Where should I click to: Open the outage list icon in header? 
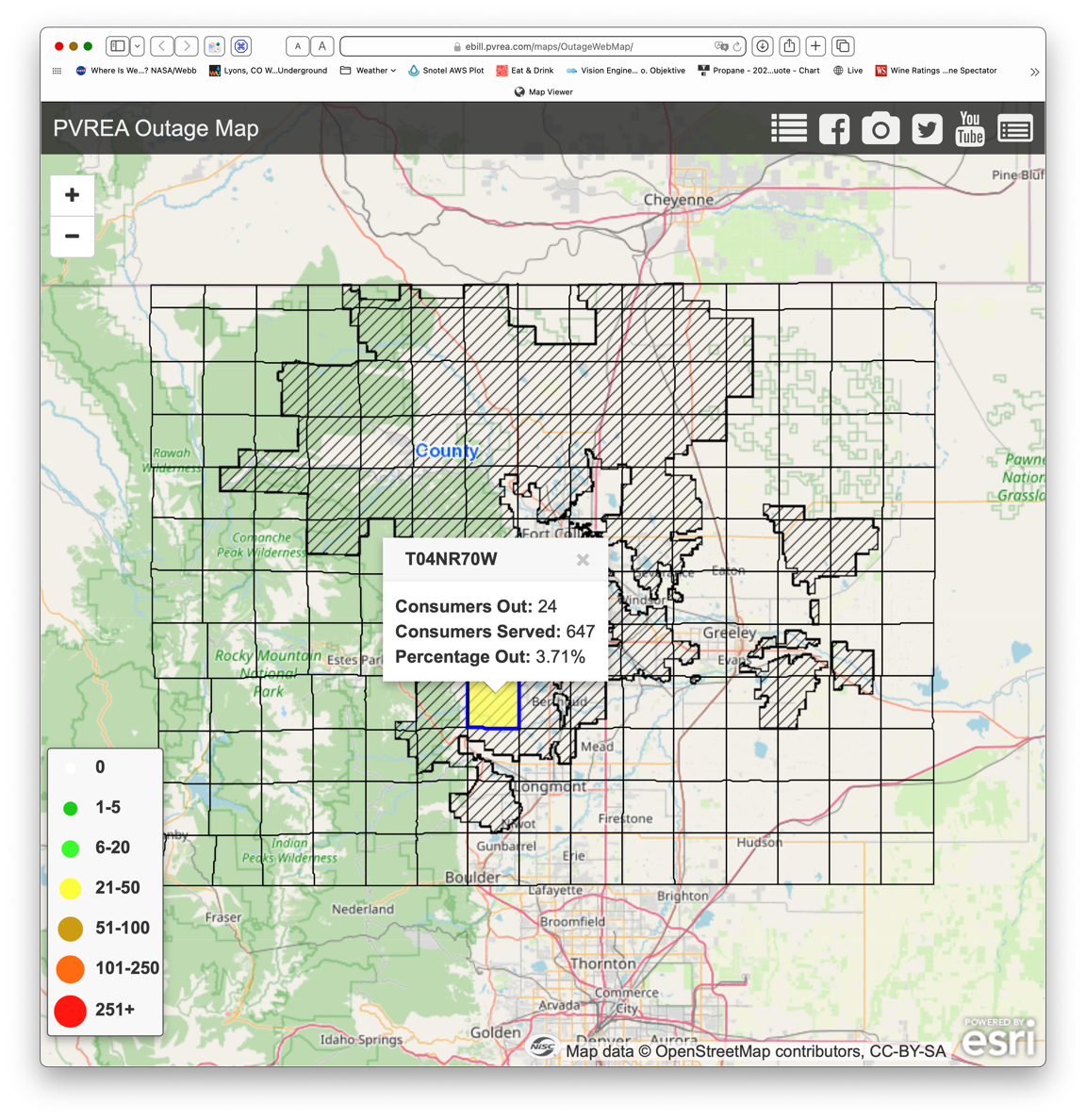(788, 129)
